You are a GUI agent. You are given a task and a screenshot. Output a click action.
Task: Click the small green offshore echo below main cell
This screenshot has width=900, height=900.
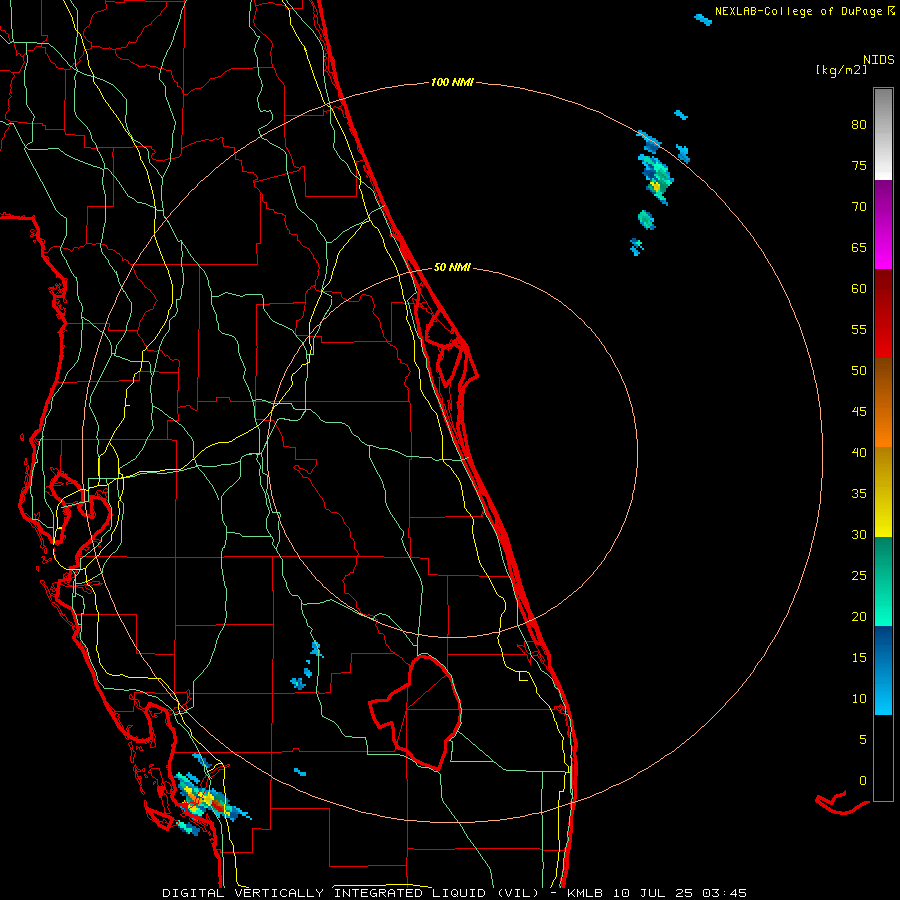pos(646,220)
